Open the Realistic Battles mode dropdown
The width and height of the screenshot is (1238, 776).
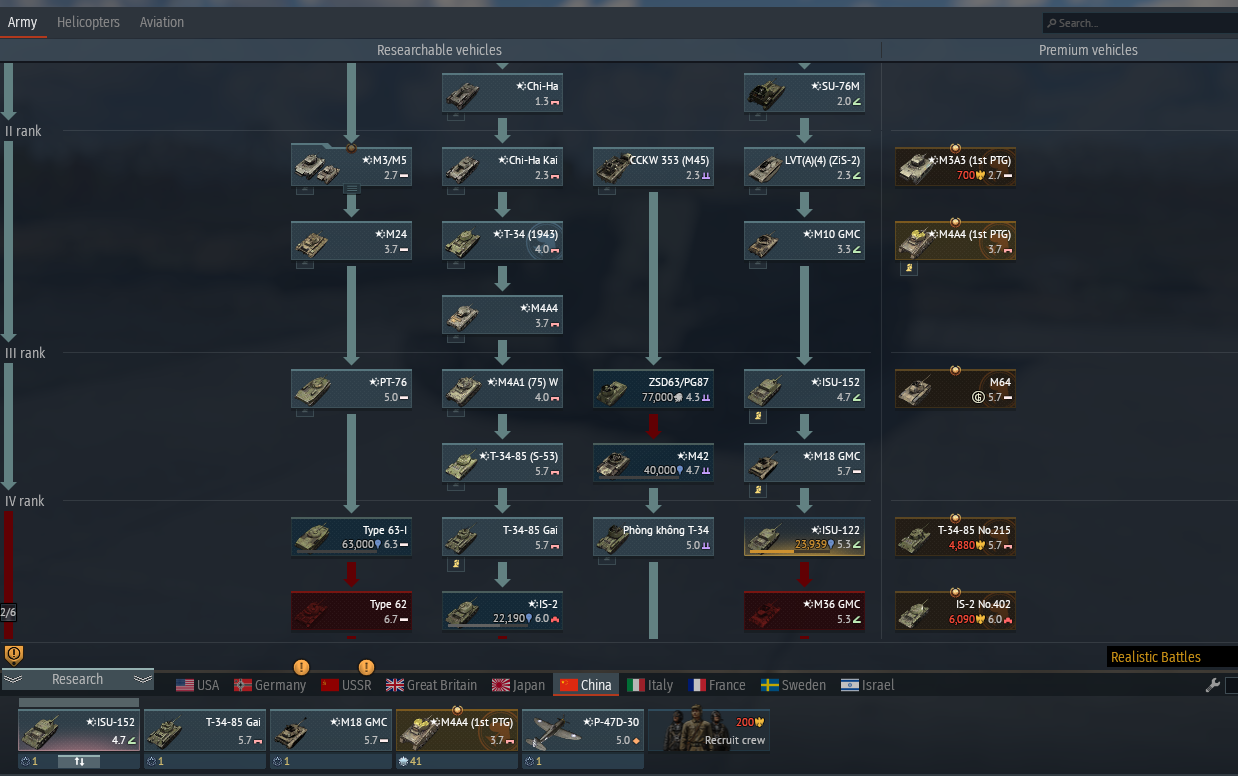(x=1172, y=657)
